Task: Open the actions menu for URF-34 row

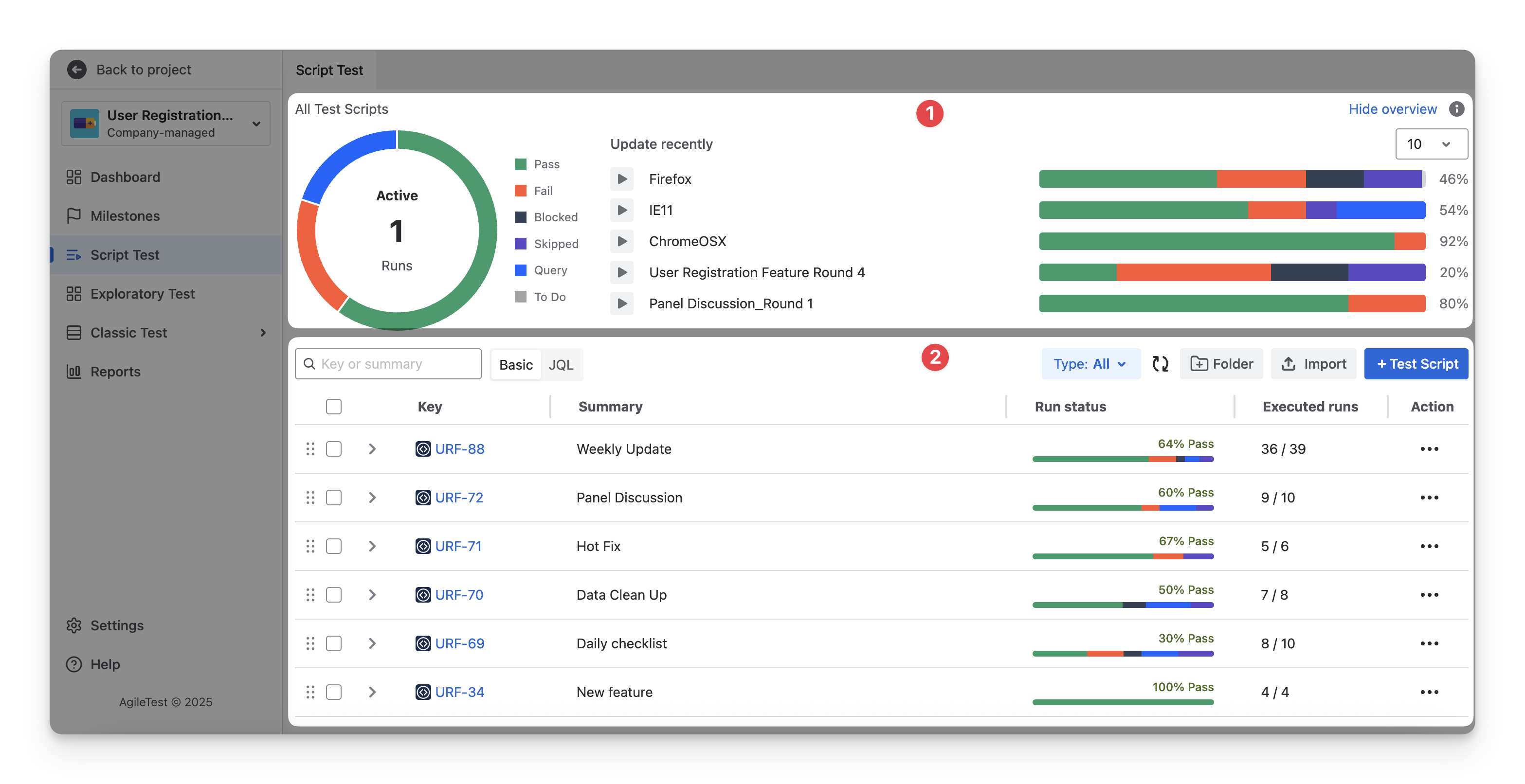Action: [x=1429, y=692]
